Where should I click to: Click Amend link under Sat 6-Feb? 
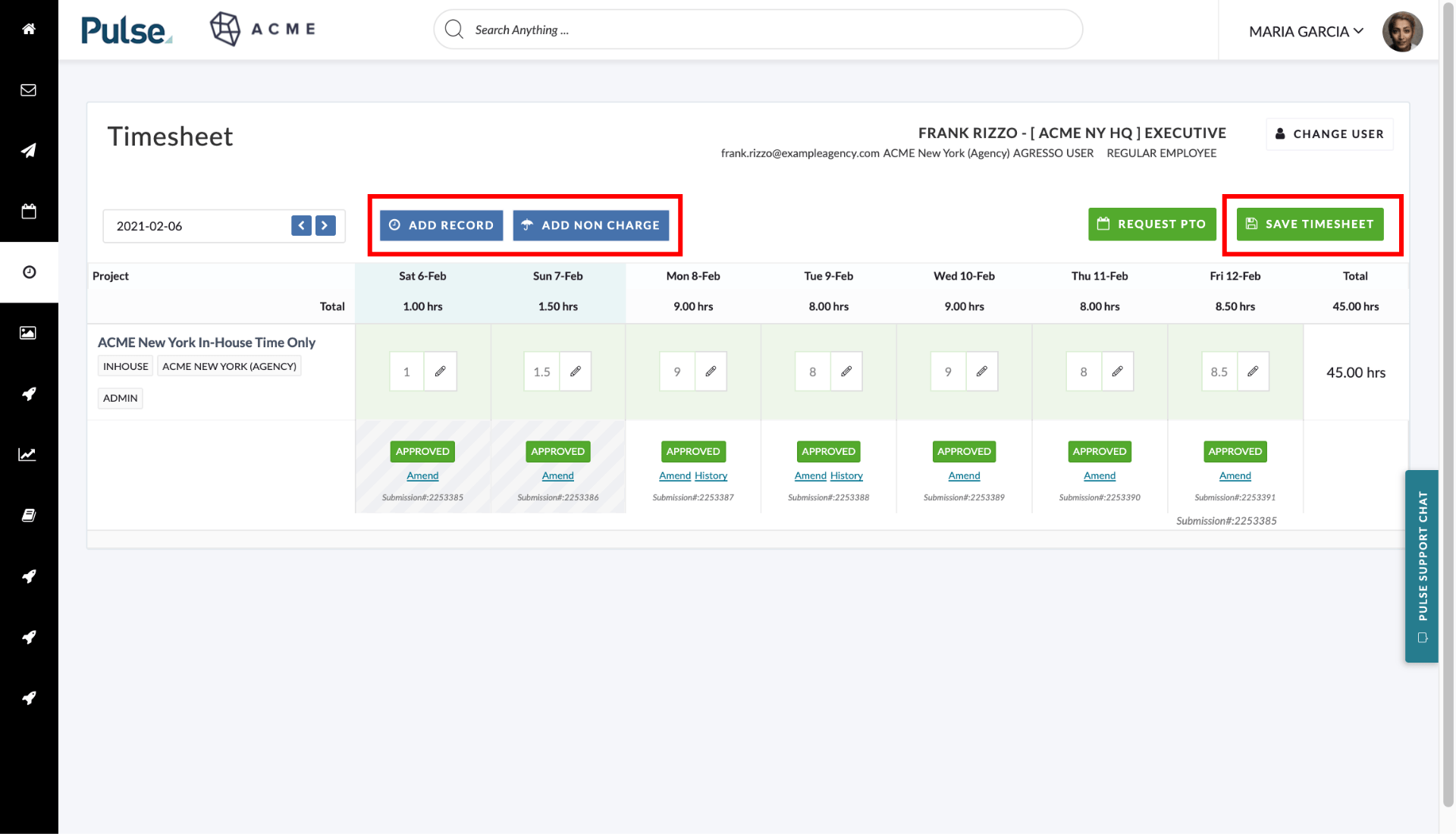pyautogui.click(x=422, y=475)
